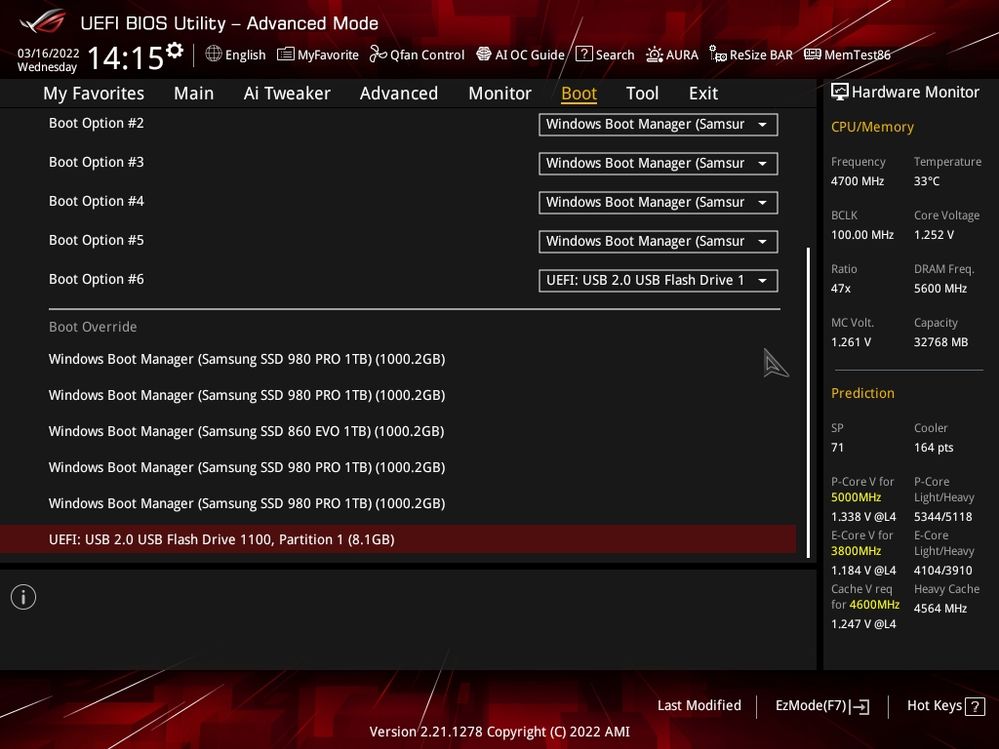Viewport: 999px width, 749px height.
Task: Click the 4700 MHz frequency value
Action: click(x=858, y=181)
